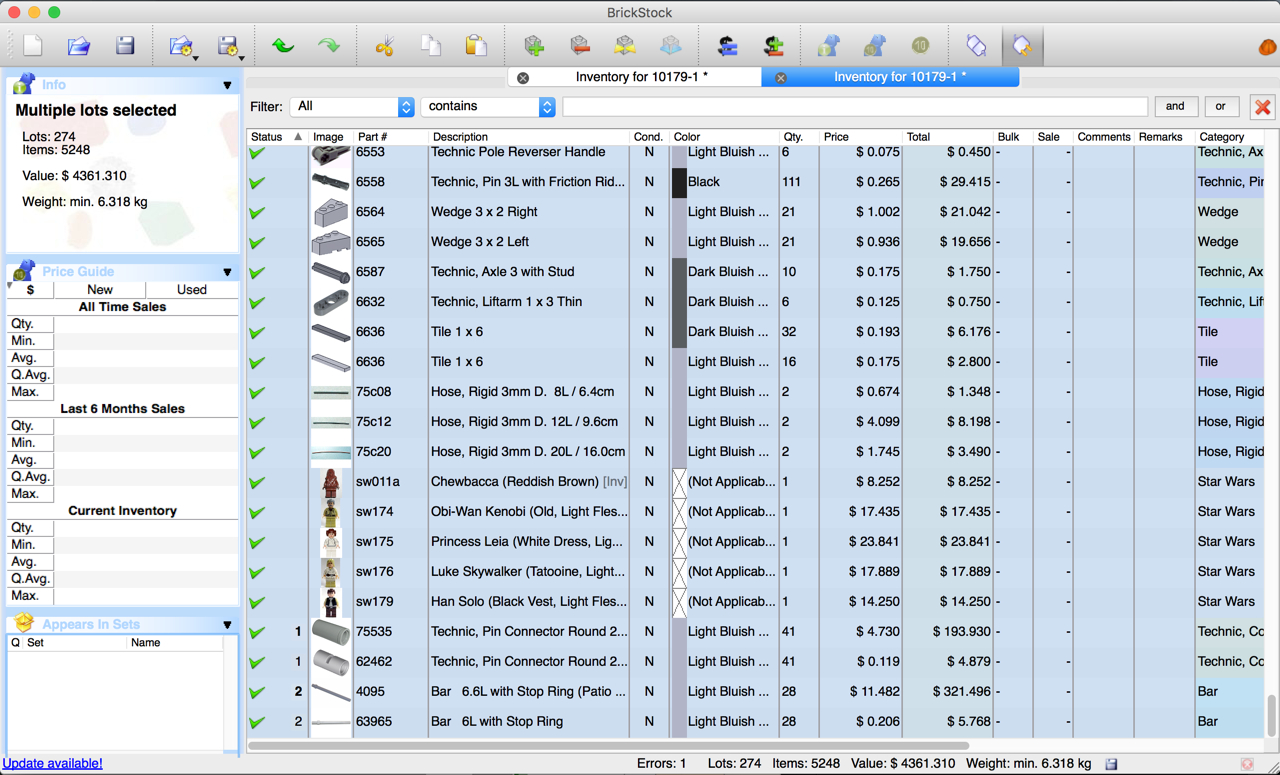Screen dimensions: 1280x775
Task: Open the Filter 'All' dropdown
Action: click(352, 107)
